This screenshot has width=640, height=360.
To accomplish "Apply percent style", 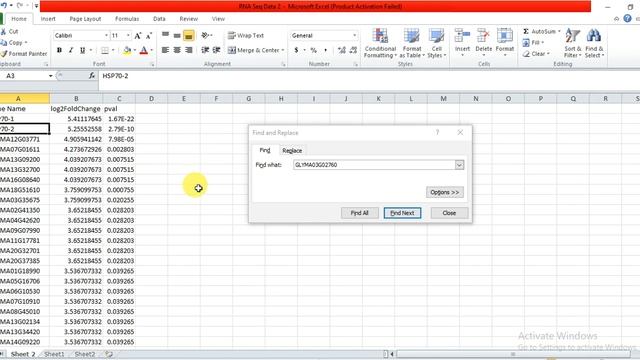I will (313, 50).
